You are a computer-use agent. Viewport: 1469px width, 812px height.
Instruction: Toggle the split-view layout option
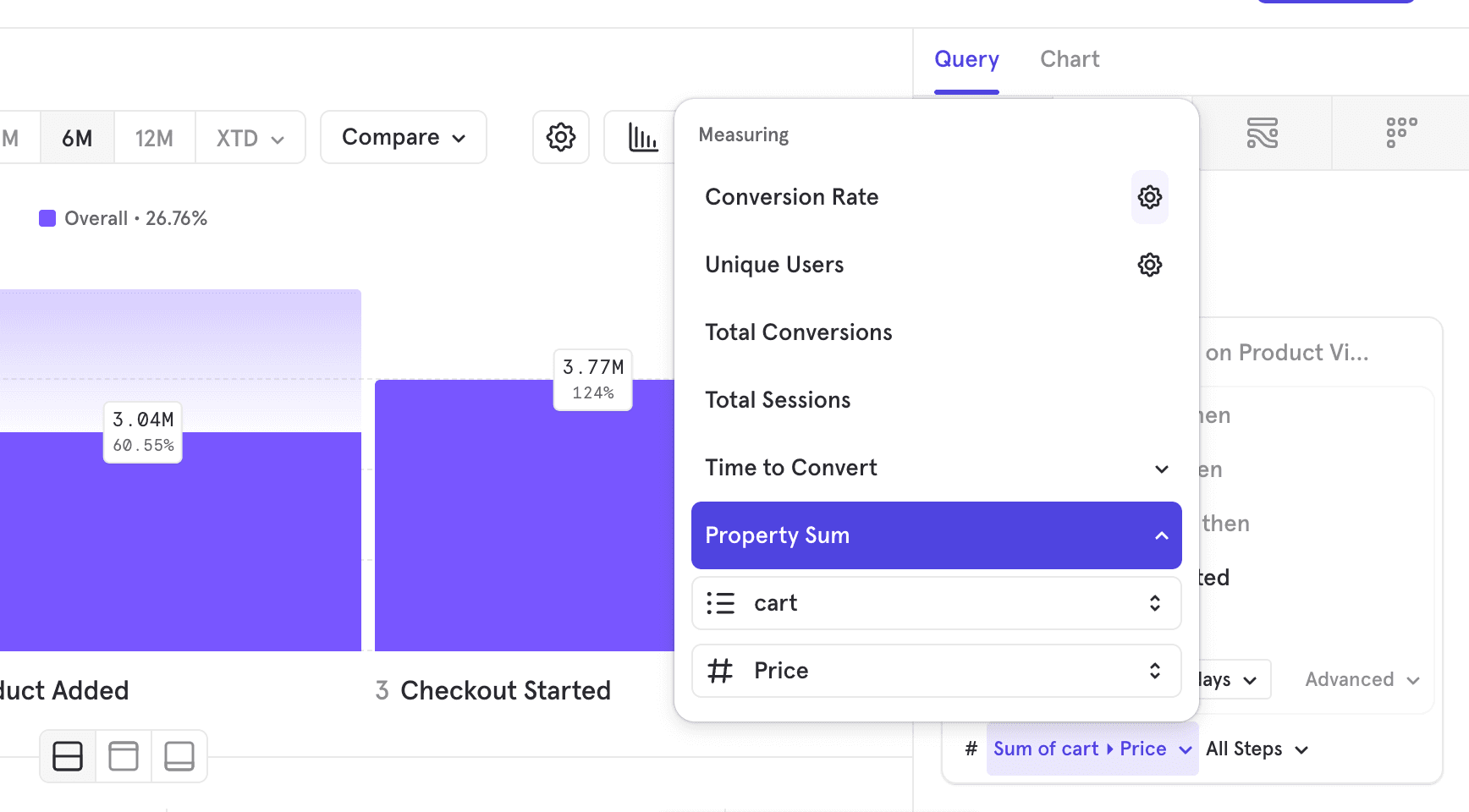pos(67,755)
